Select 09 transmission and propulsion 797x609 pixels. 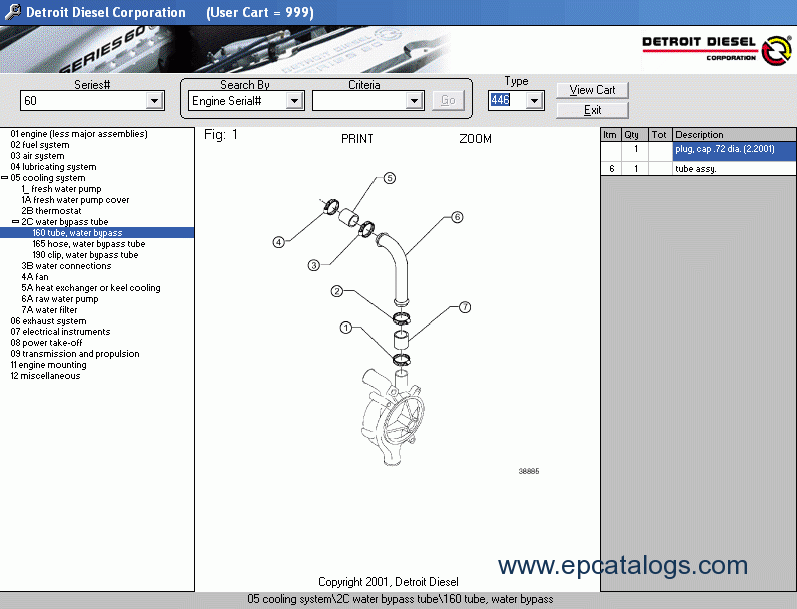click(75, 354)
